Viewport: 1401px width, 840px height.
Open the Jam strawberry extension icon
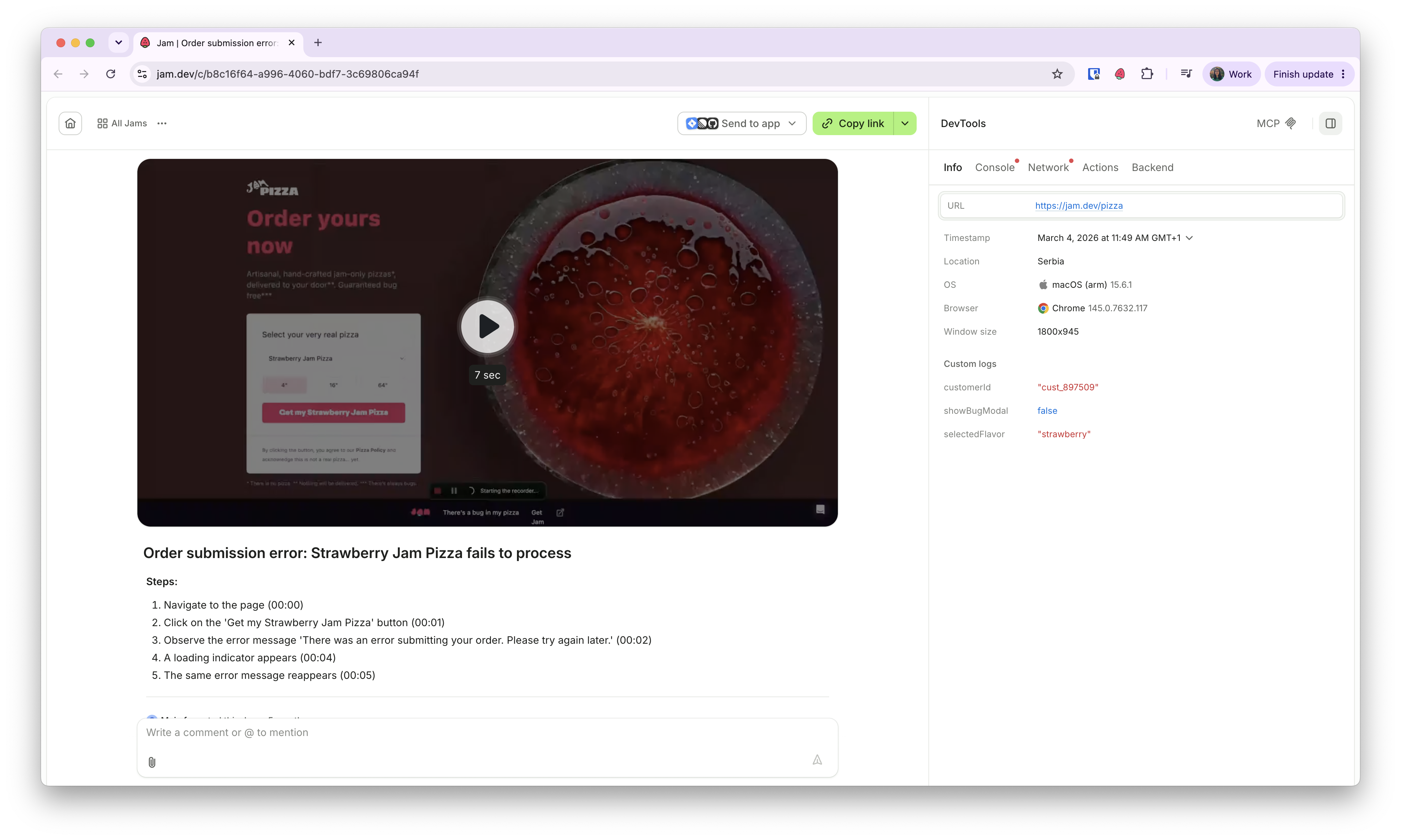(x=1120, y=74)
